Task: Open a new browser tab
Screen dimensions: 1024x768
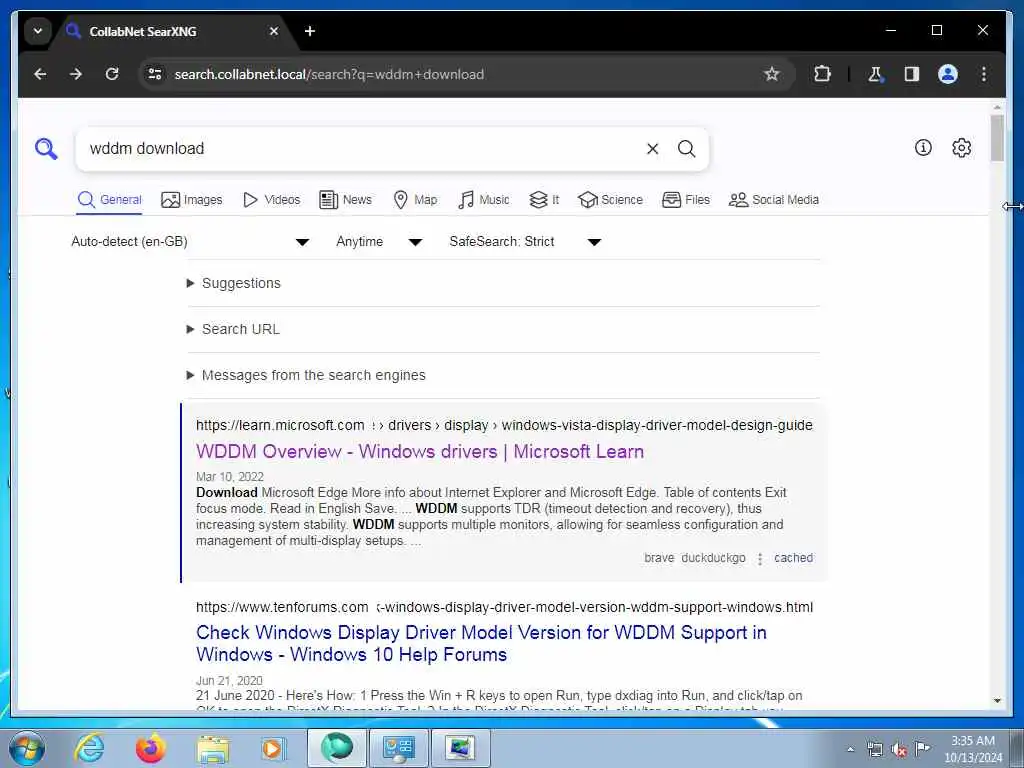Action: [x=310, y=31]
